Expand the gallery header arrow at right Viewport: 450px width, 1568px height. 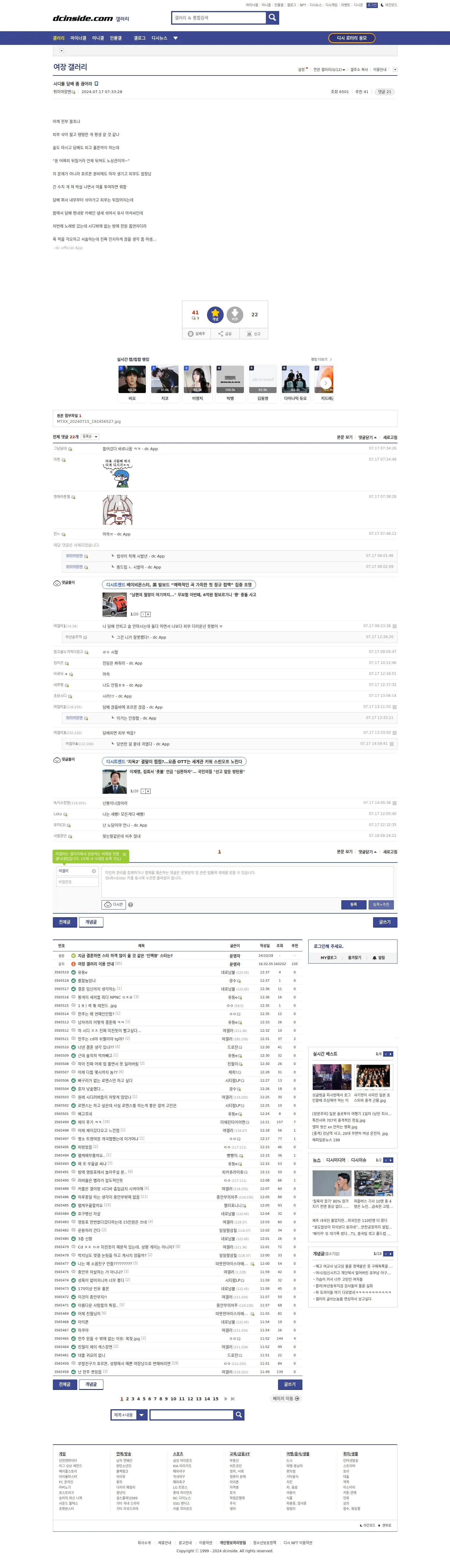coord(395,69)
